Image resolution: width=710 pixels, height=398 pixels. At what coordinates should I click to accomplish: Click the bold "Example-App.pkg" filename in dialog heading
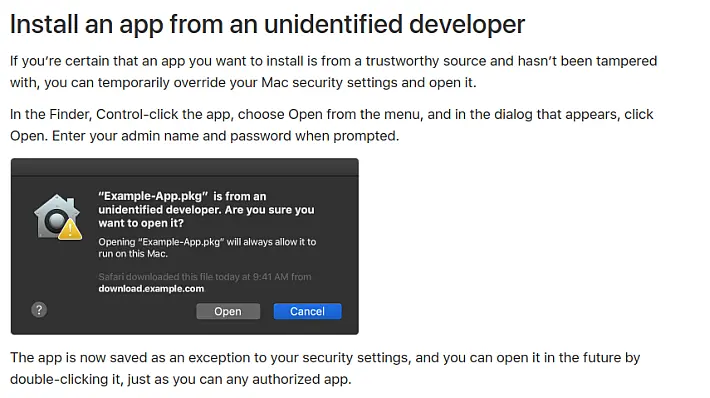[x=153, y=196]
